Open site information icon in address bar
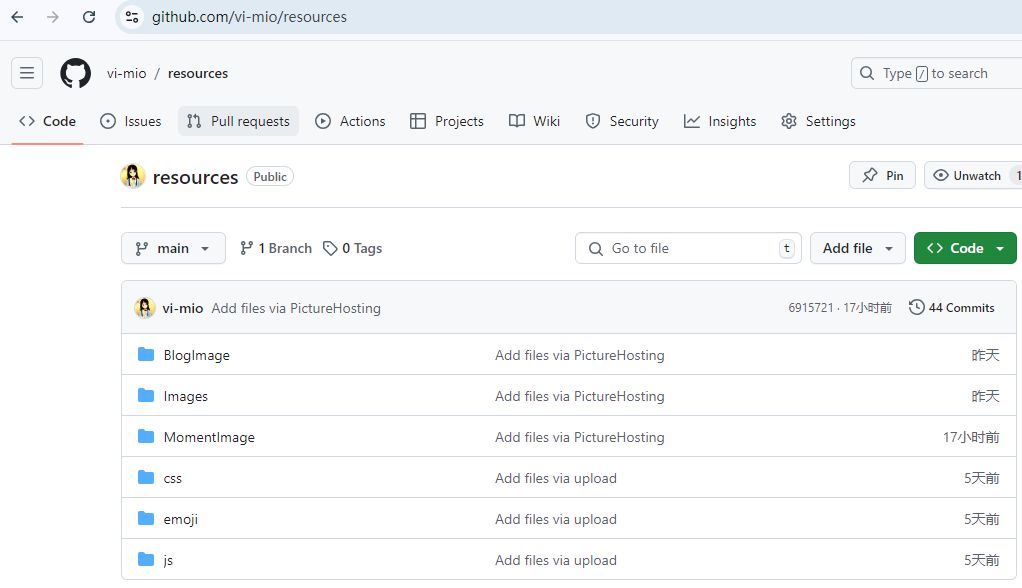Image resolution: width=1022 pixels, height=588 pixels. 132,17
